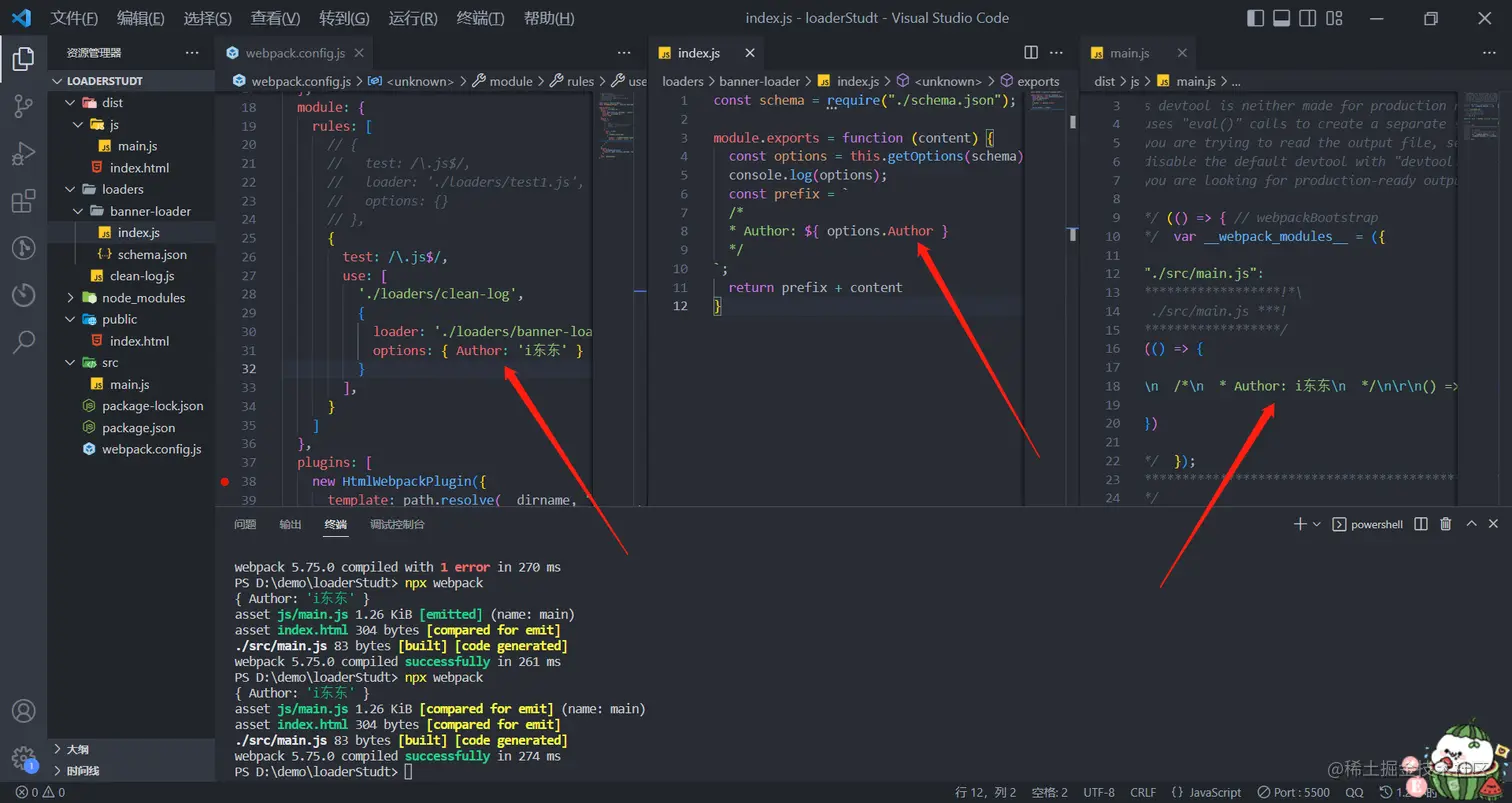Toggle the bottom panel visibility
The height and width of the screenshot is (803, 1512).
click(1281, 18)
